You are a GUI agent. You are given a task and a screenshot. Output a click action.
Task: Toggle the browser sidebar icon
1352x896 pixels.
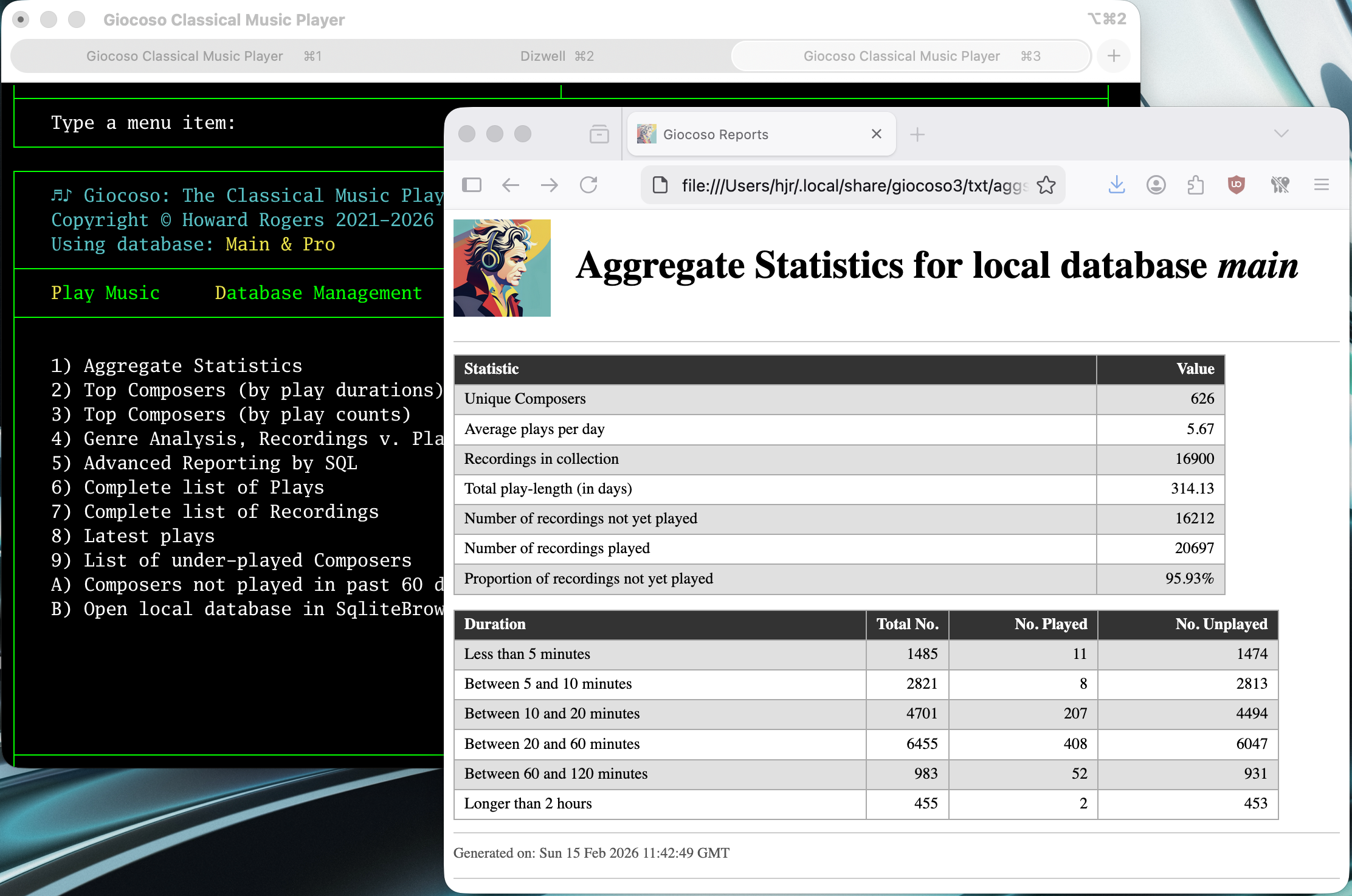tap(472, 185)
